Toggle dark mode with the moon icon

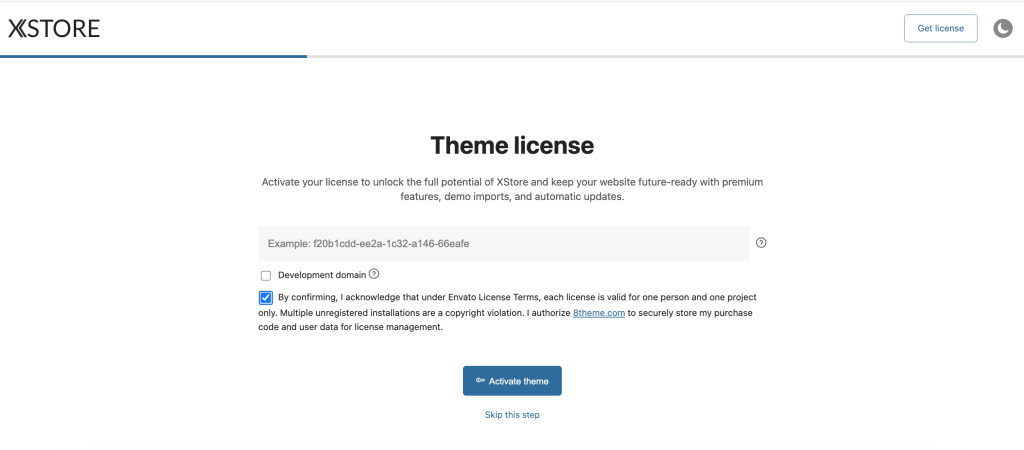(1002, 29)
